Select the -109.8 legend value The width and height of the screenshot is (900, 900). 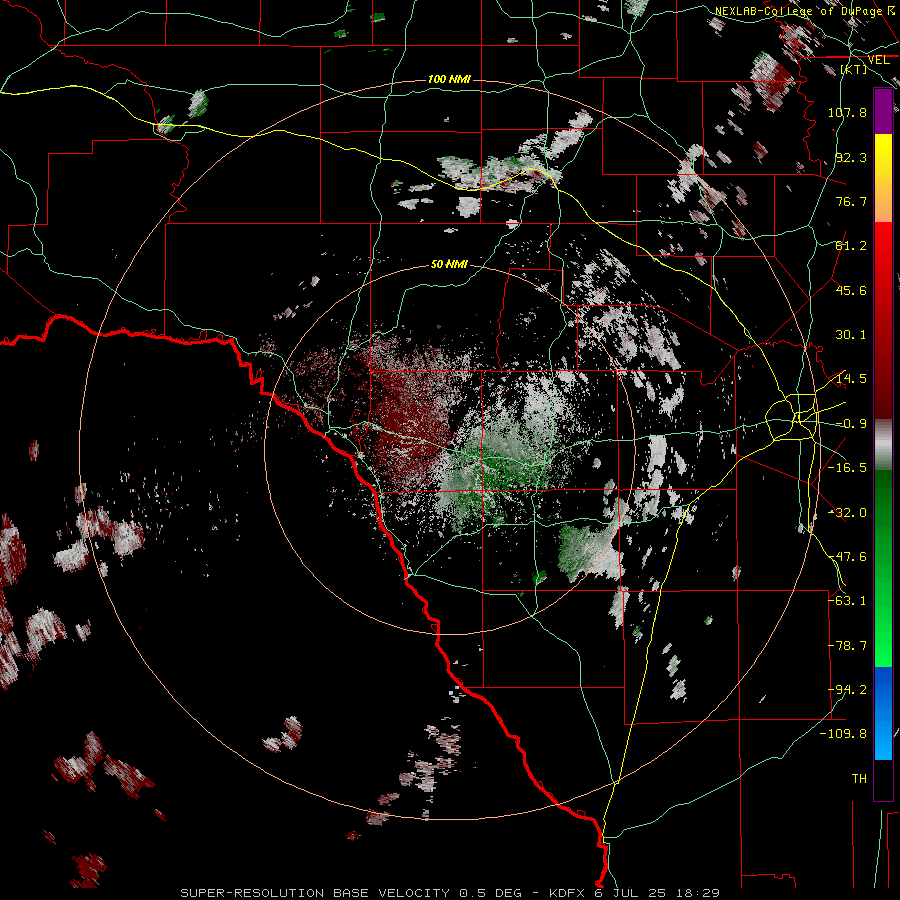843,734
